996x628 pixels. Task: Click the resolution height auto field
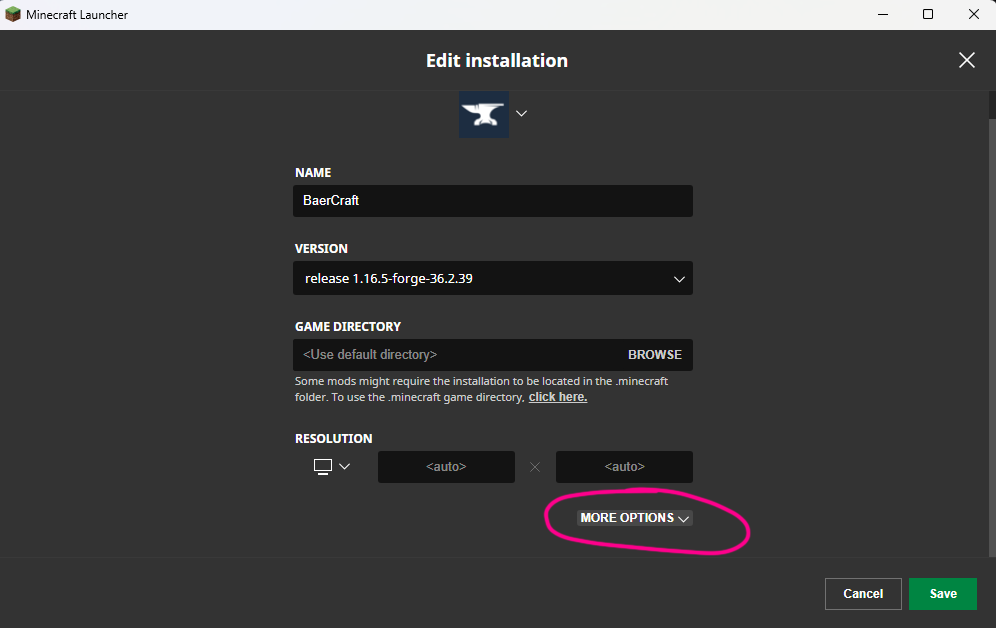click(624, 467)
